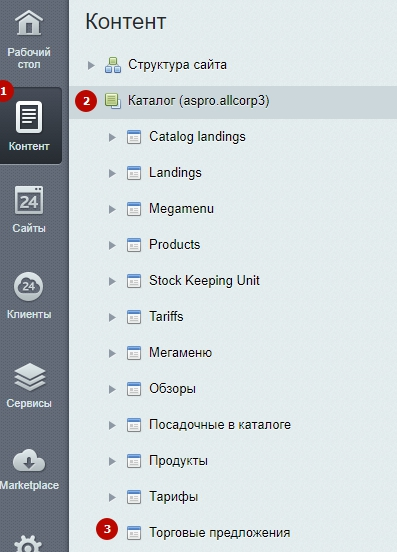Open the Megamenu tree item

[x=181, y=208]
